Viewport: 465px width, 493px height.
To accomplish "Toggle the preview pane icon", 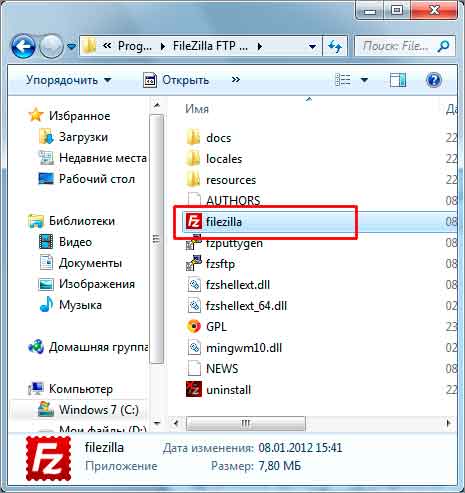I will tap(398, 80).
